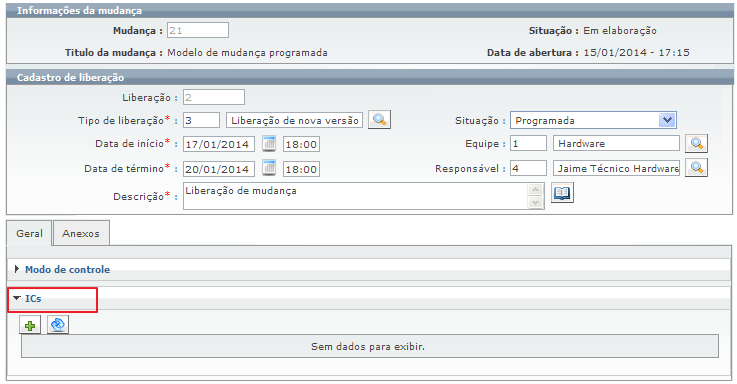Click the Descrição text area
The width and height of the screenshot is (737, 384).
pos(356,196)
